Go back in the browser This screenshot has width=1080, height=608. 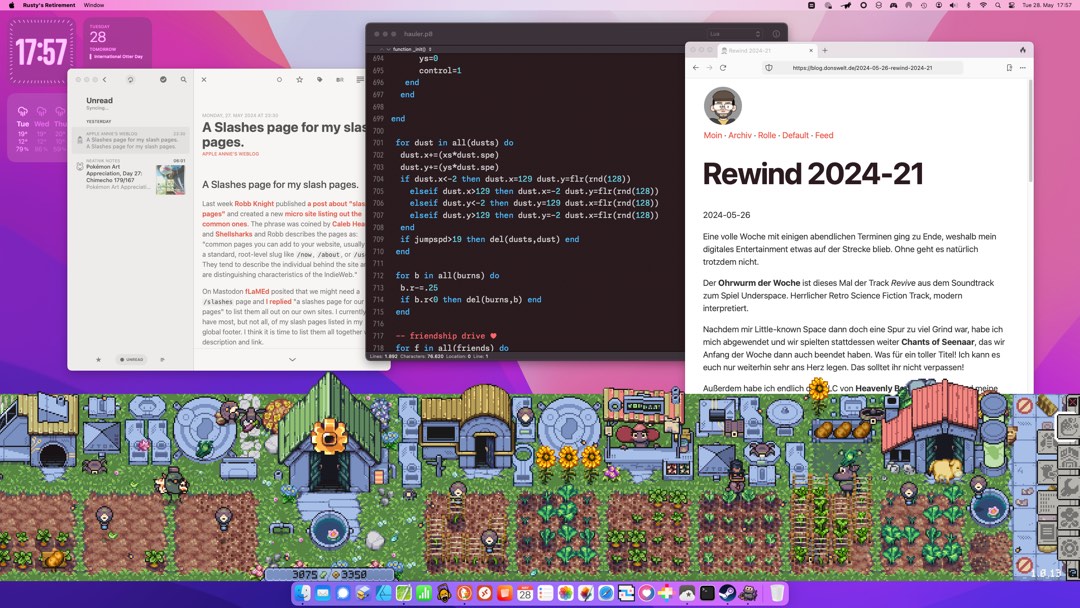[696, 68]
